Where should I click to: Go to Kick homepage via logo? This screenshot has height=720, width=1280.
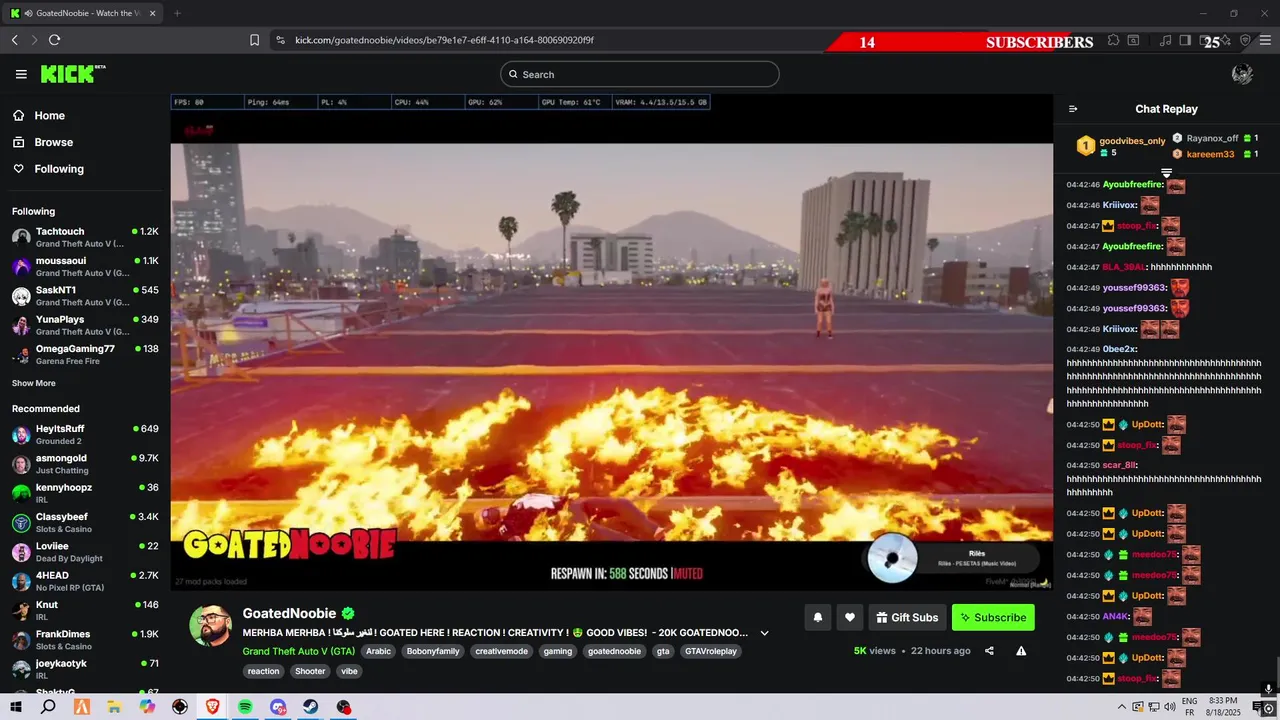[x=73, y=74]
